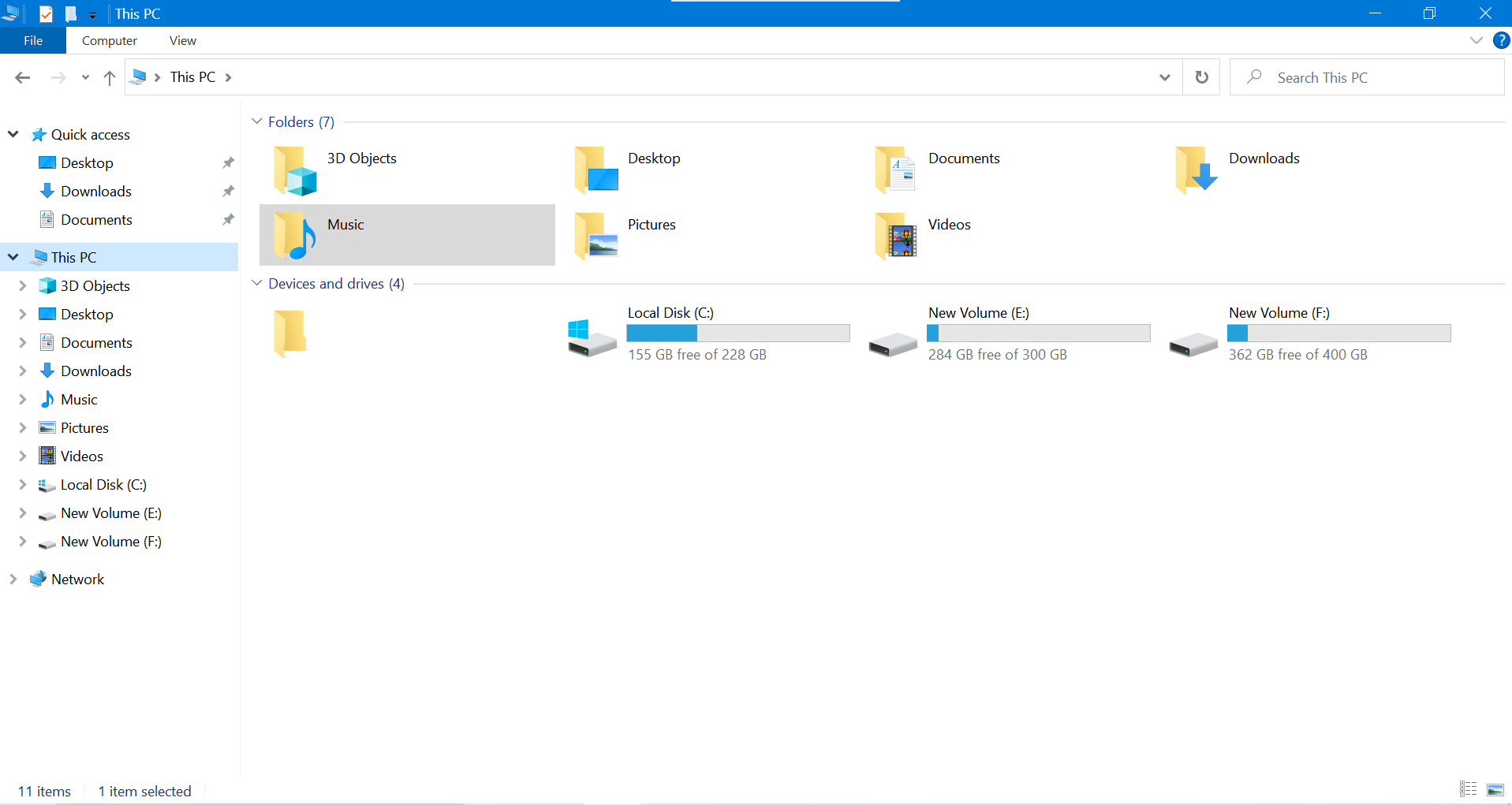Open the File menu

pos(33,40)
